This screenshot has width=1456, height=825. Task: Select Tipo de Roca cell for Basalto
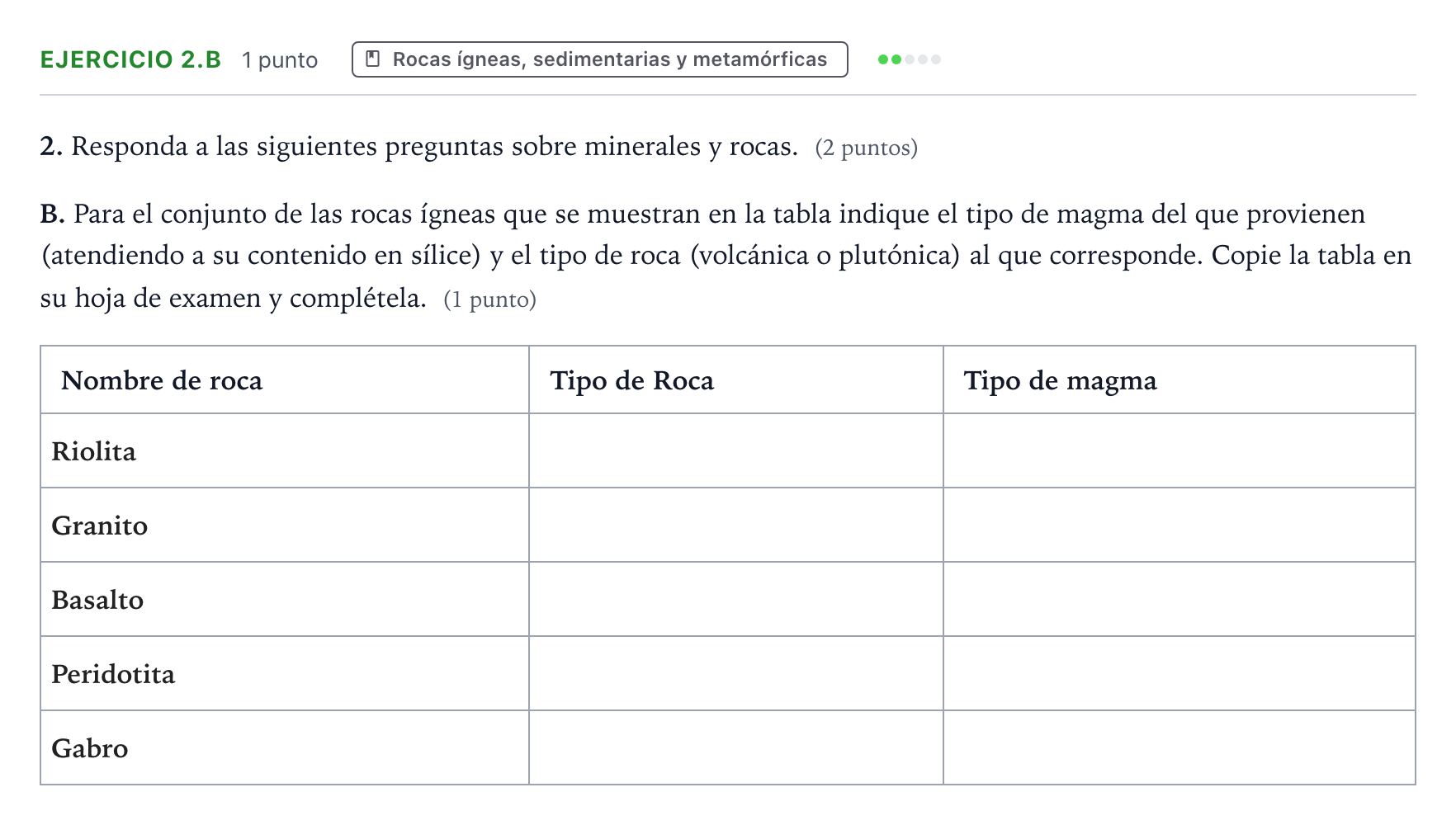(x=736, y=599)
